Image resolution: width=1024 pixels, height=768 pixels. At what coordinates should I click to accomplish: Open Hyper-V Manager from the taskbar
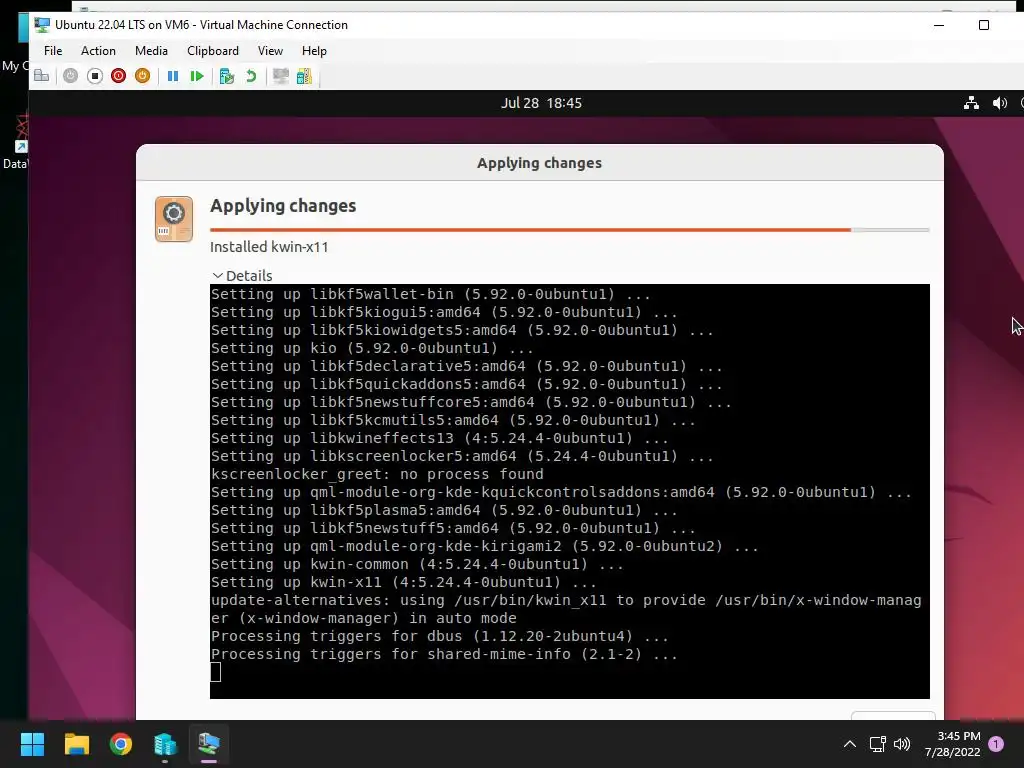165,744
